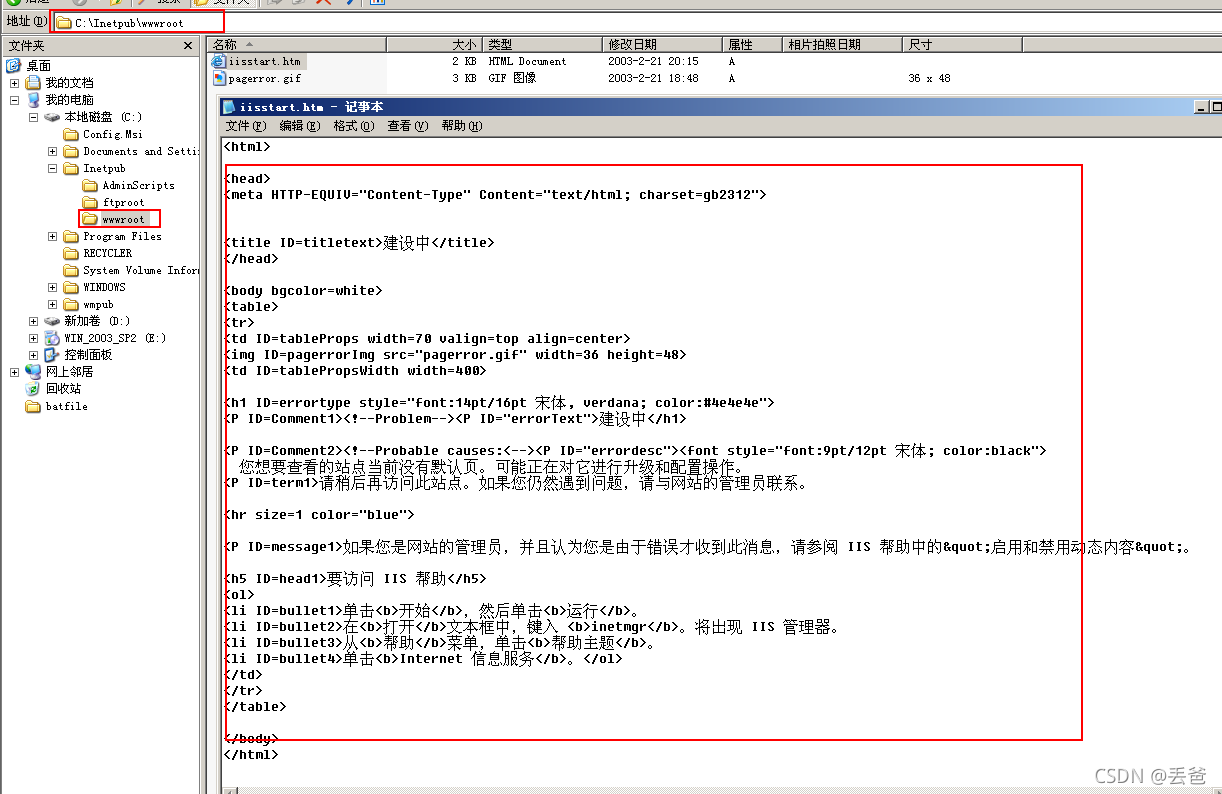The image size is (1222, 794).
Task: Click the 我的电脑 computer icon
Action: 33,100
